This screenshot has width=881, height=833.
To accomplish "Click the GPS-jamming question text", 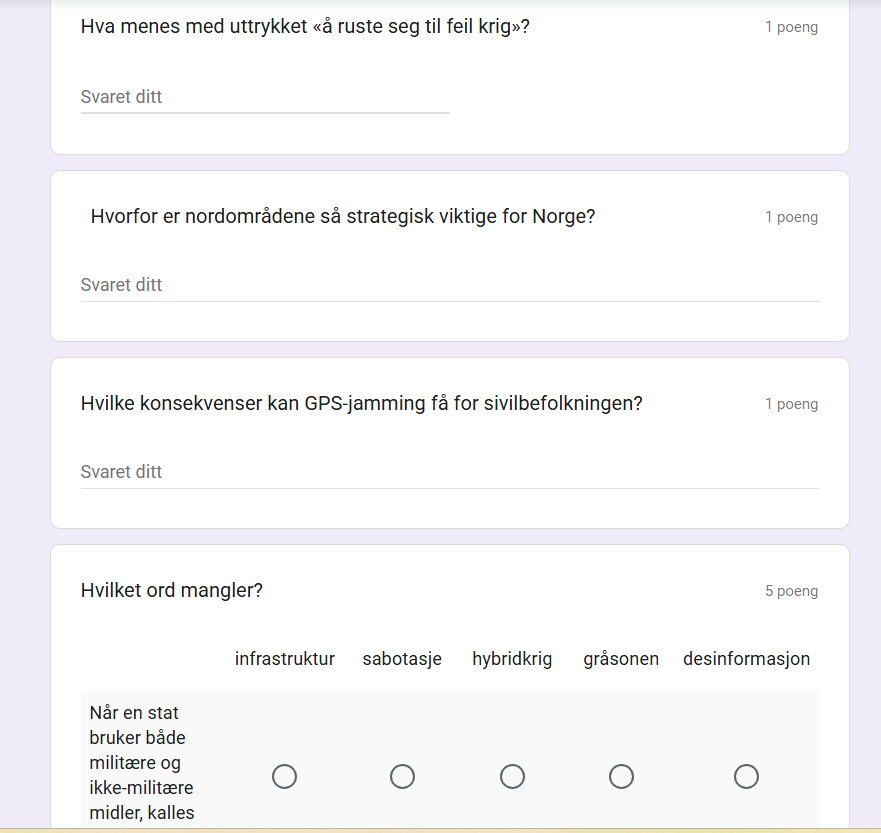I will (361, 404).
